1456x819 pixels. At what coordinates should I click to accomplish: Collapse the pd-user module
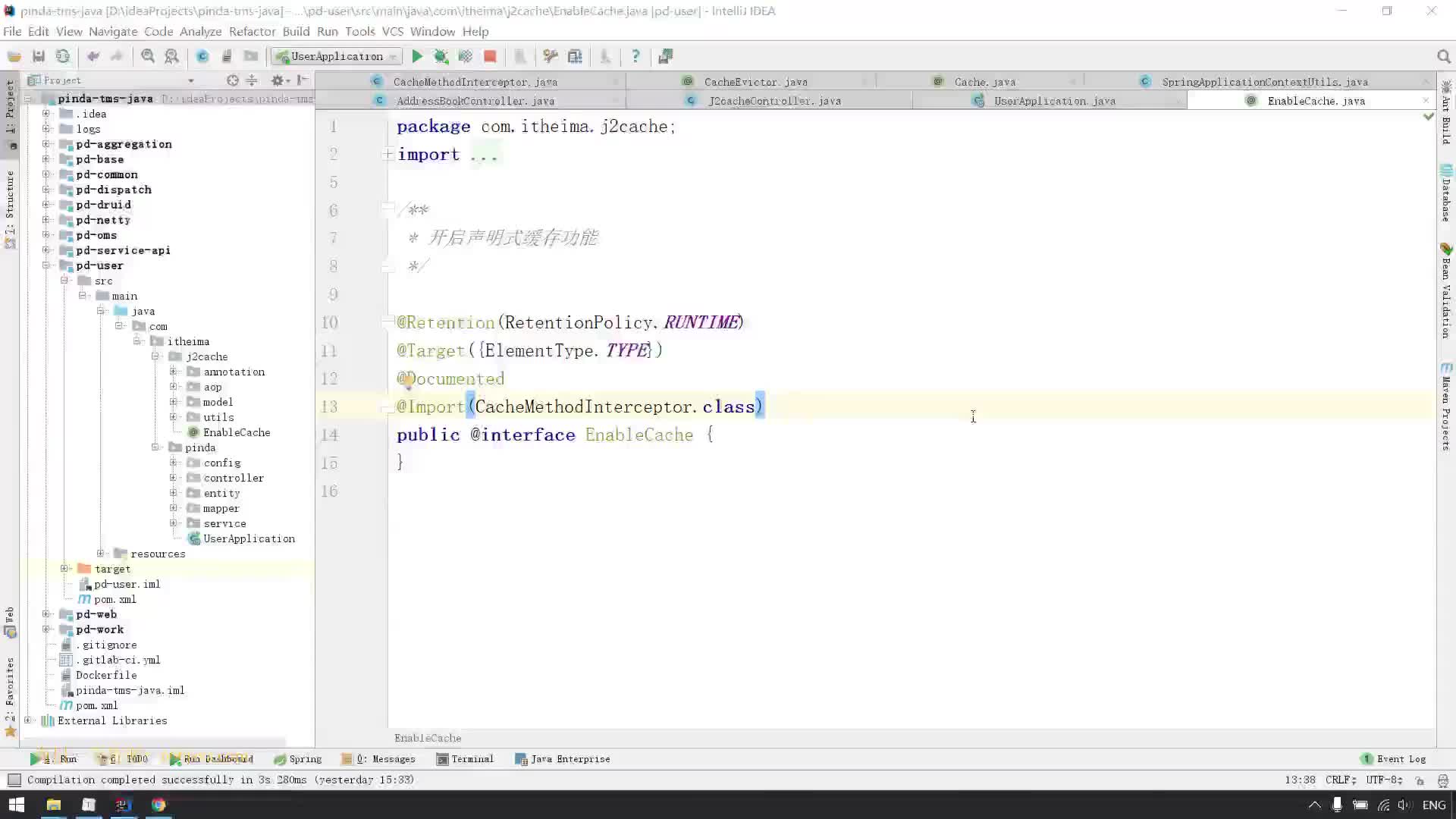(46, 265)
